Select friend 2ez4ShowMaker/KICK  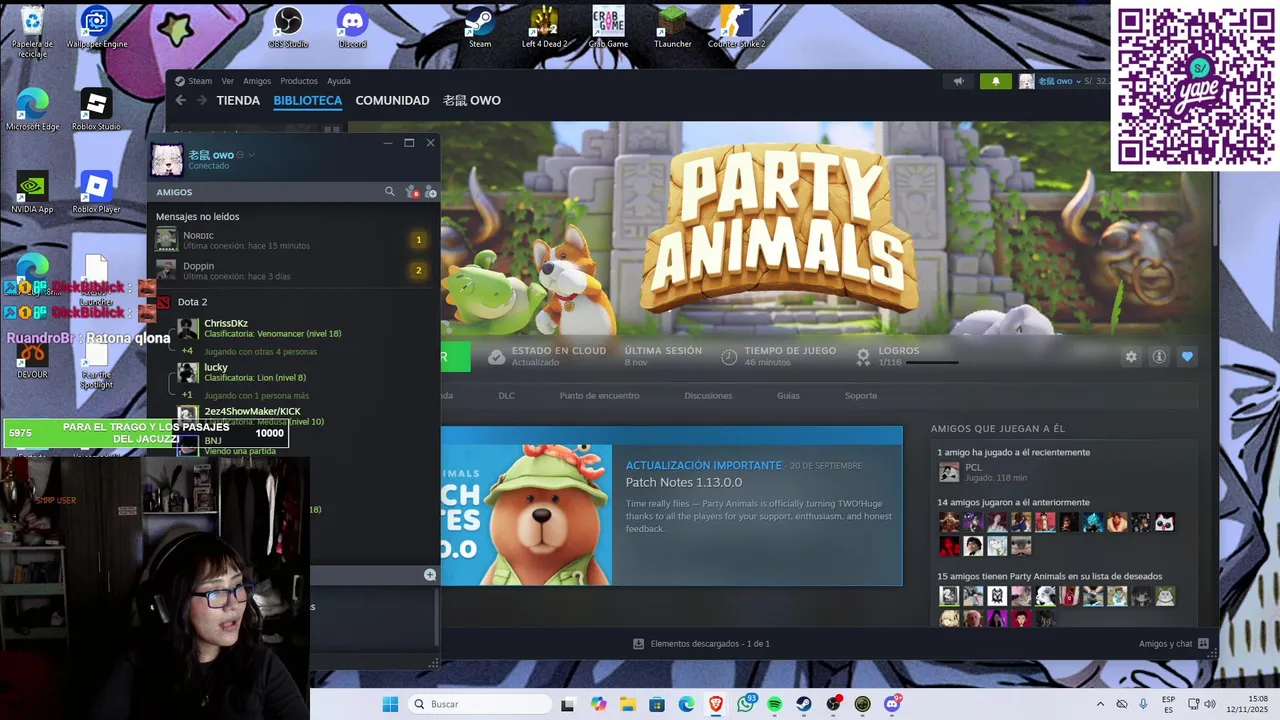click(x=252, y=411)
